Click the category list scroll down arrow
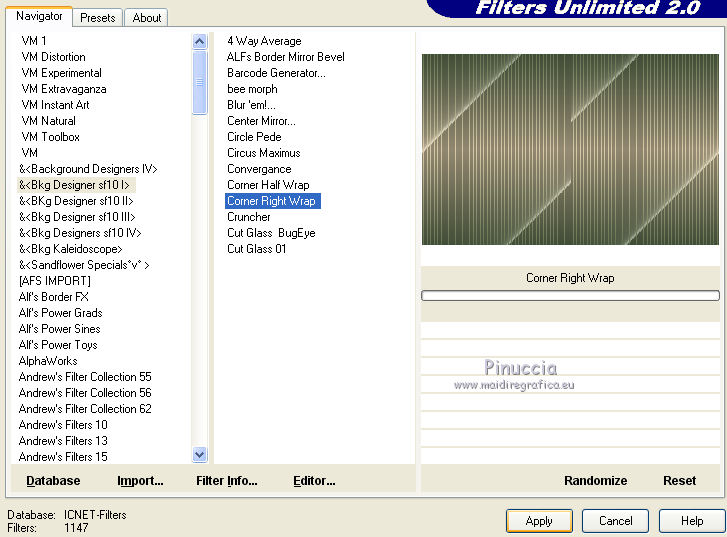This screenshot has height=537, width=727. pos(199,454)
